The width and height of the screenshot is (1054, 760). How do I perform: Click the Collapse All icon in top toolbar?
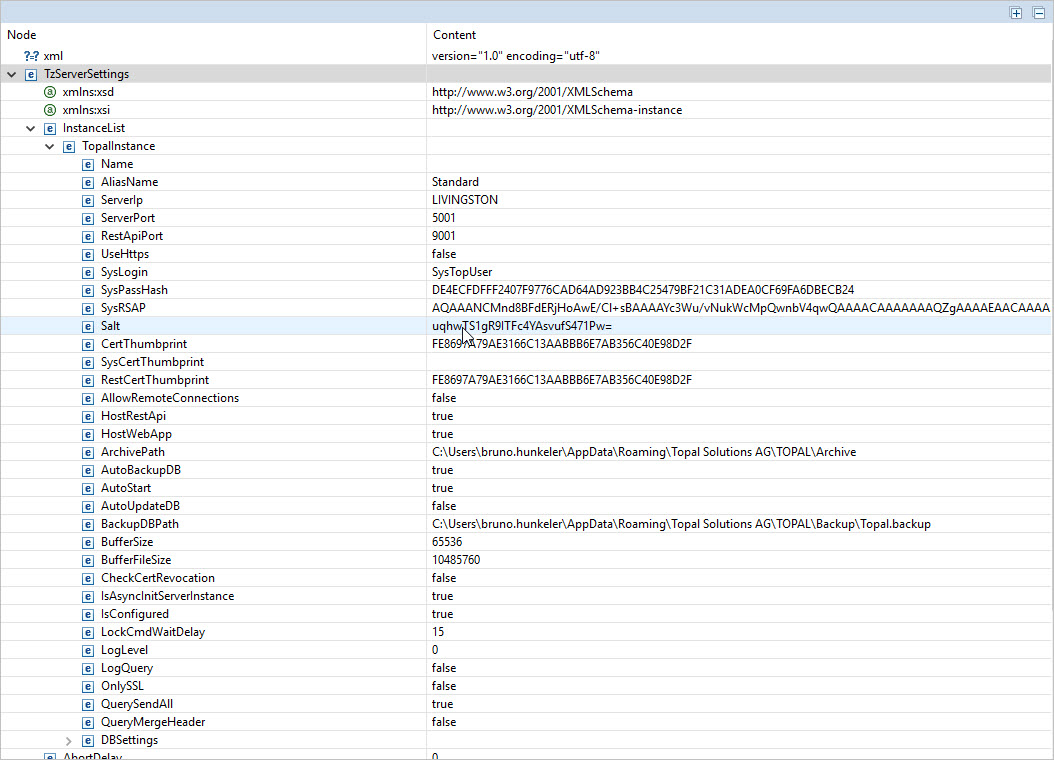pos(1039,13)
